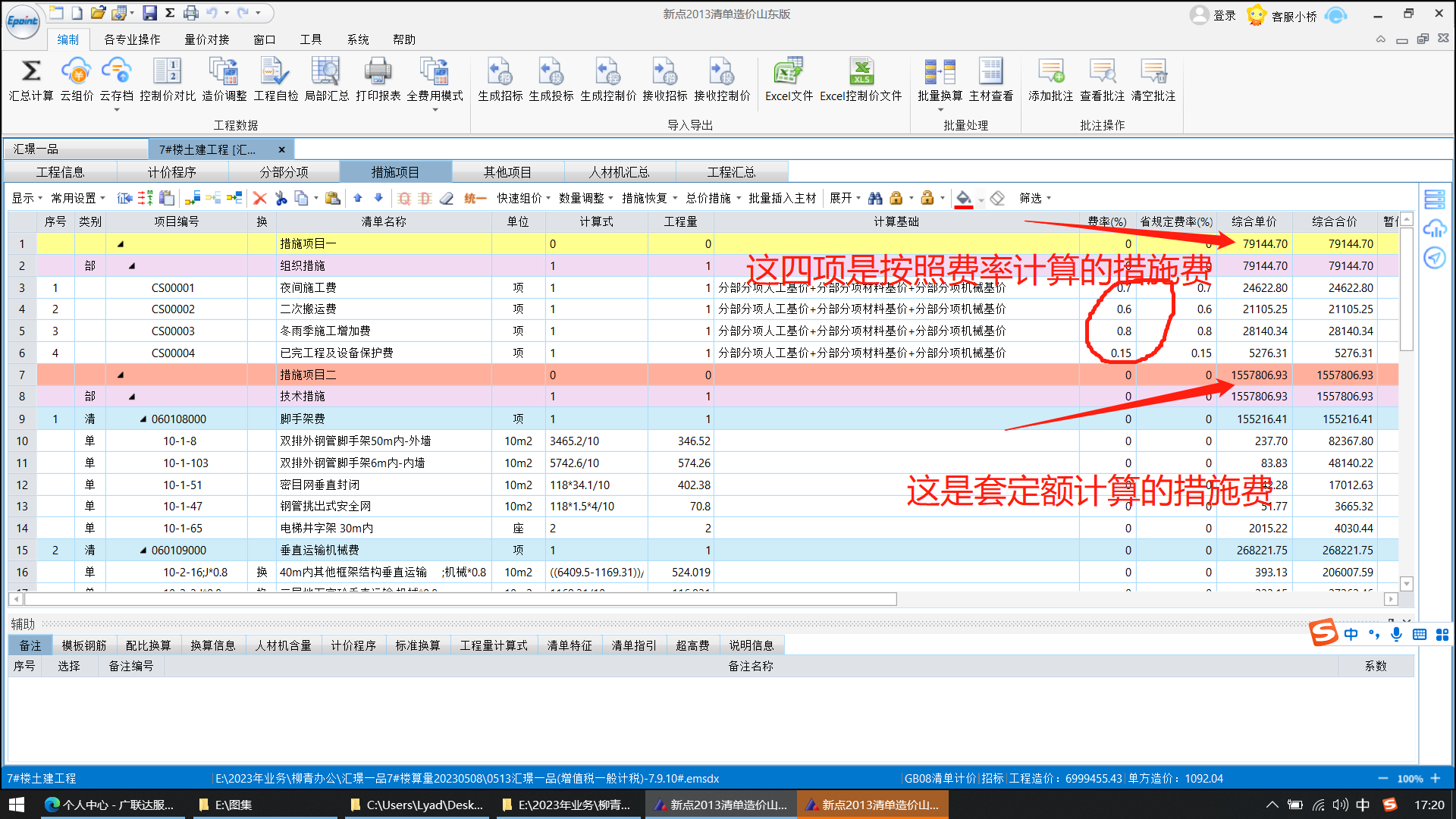The width and height of the screenshot is (1456, 819).
Task: Open the 总价措施 dropdown
Action: click(x=714, y=199)
